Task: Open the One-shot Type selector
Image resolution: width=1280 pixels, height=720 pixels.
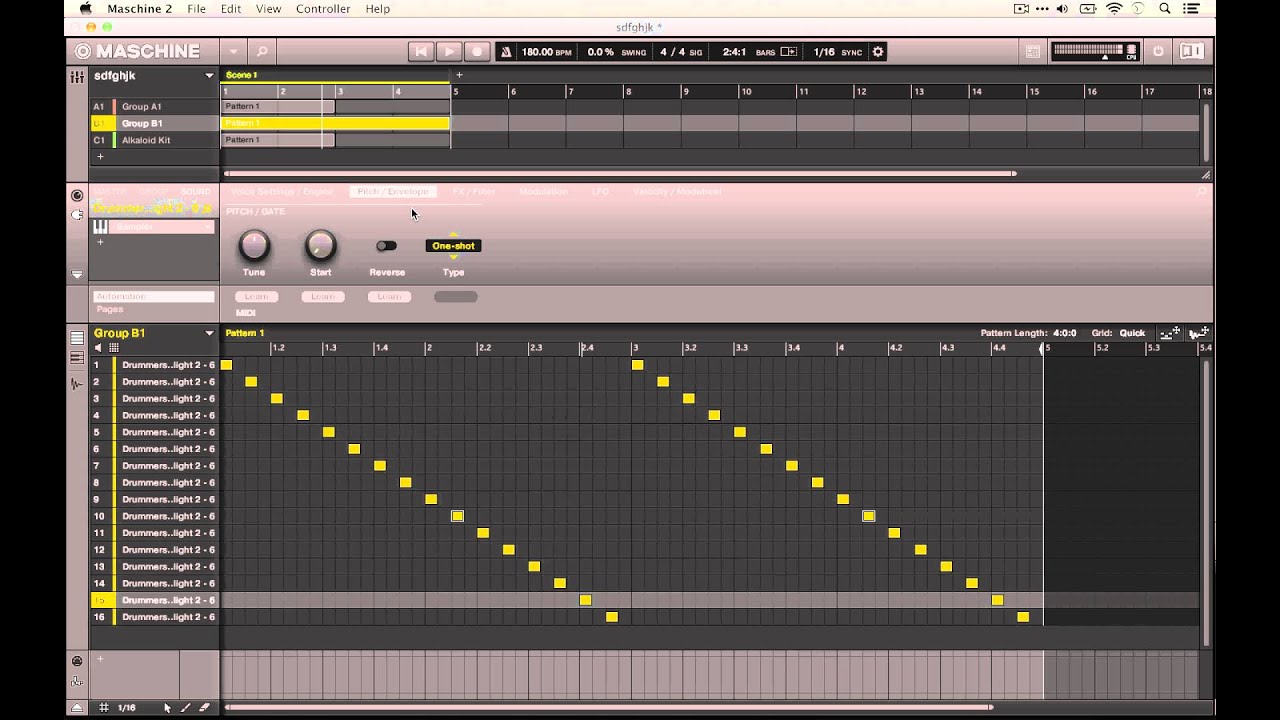Action: (x=453, y=246)
